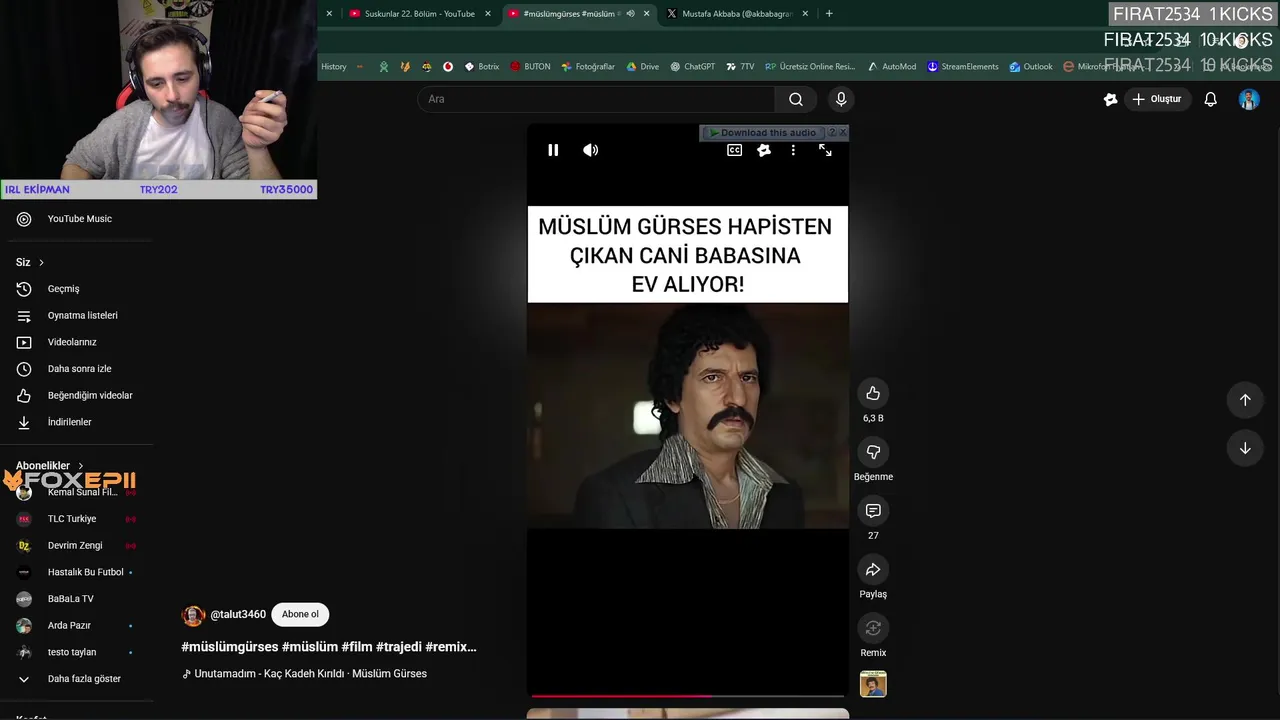This screenshot has height=720, width=1280.
Task: Toggle closed captions on the Short
Action: [x=734, y=150]
